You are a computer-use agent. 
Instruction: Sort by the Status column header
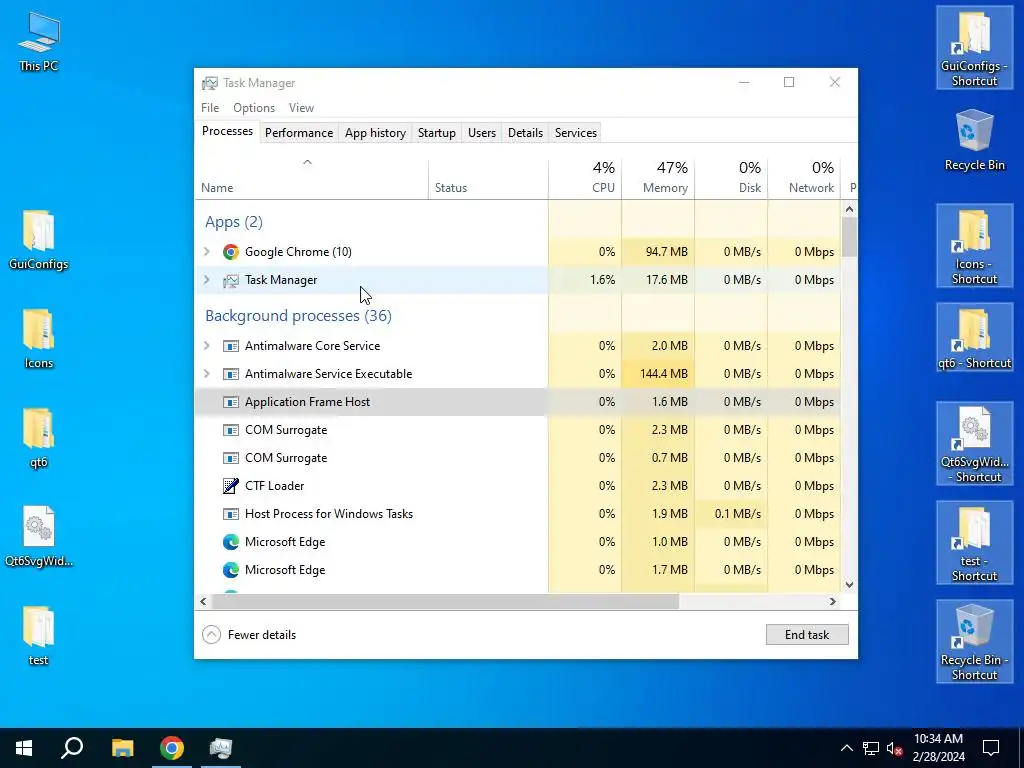(x=488, y=178)
